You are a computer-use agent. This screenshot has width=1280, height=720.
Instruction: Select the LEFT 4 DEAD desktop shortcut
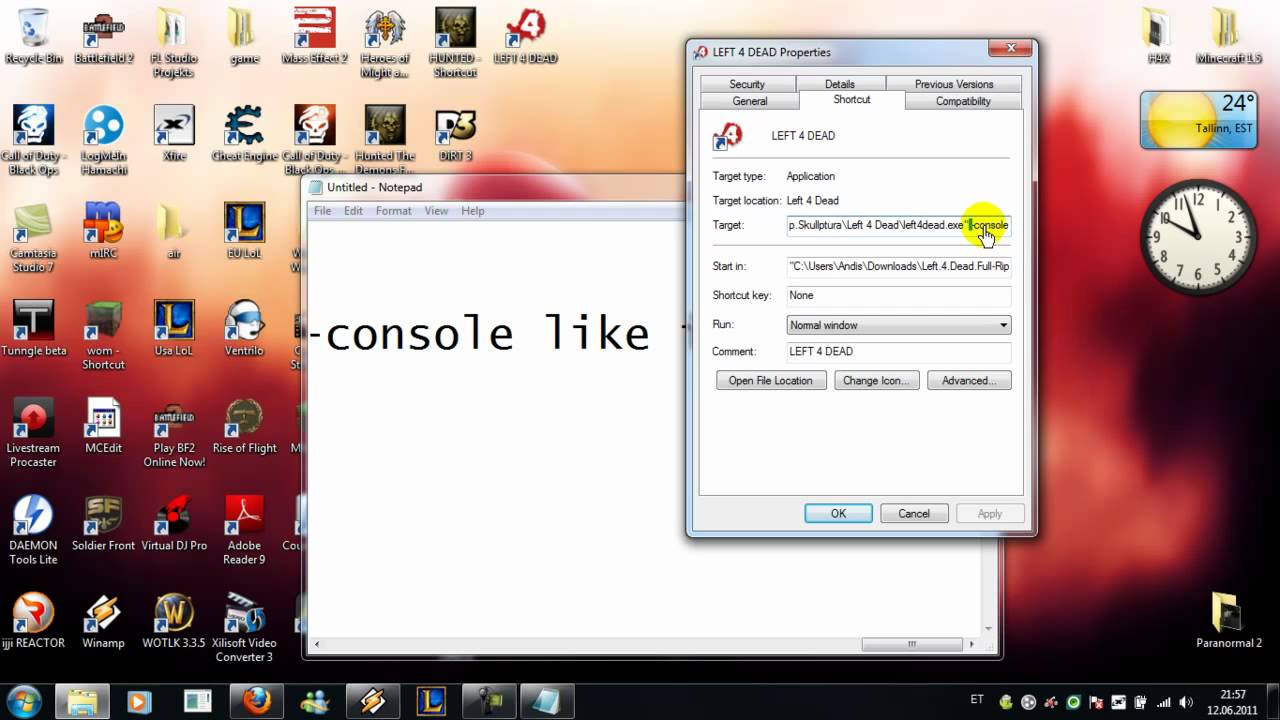[x=525, y=36]
